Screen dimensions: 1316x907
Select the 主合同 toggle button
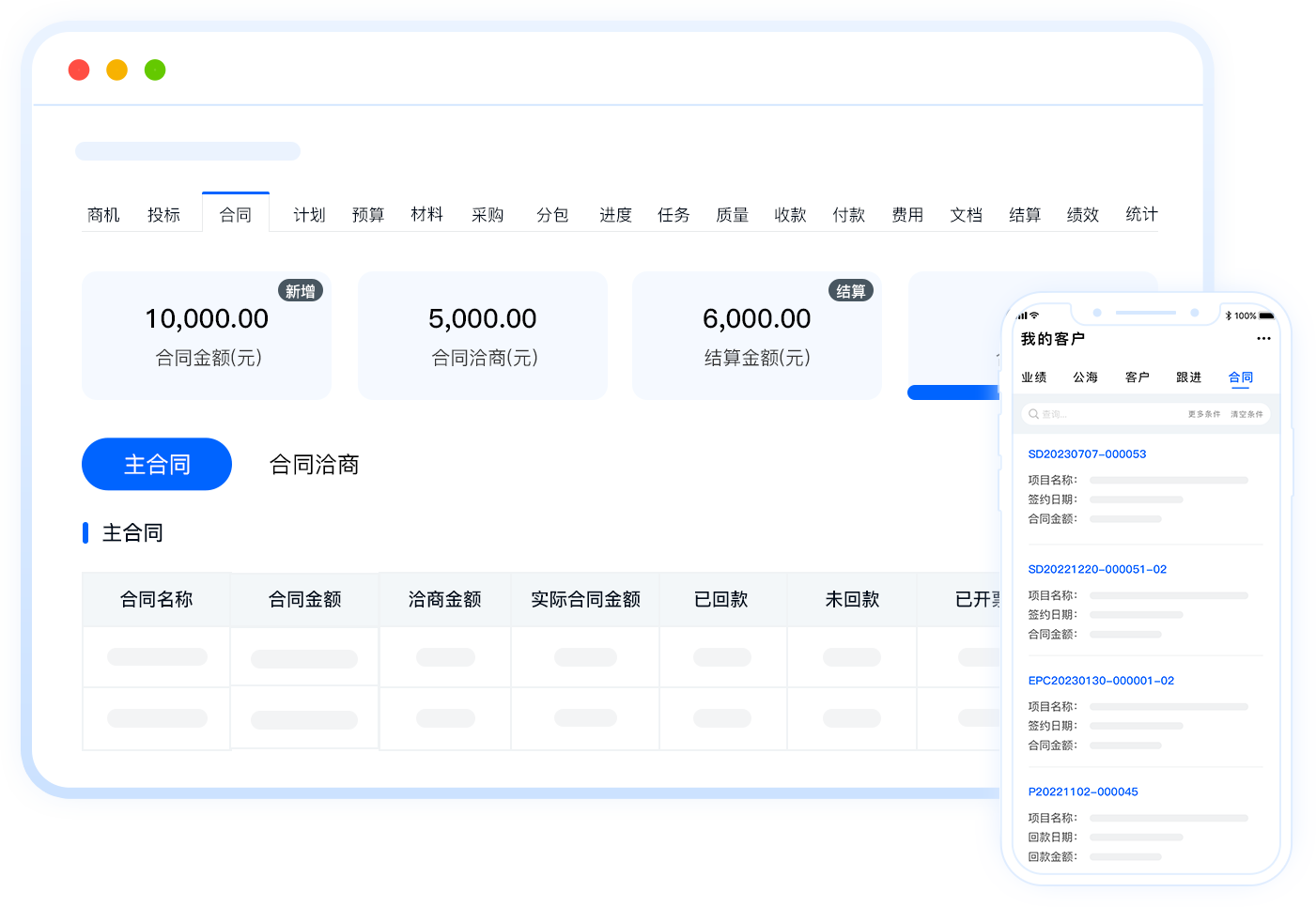coord(157,464)
